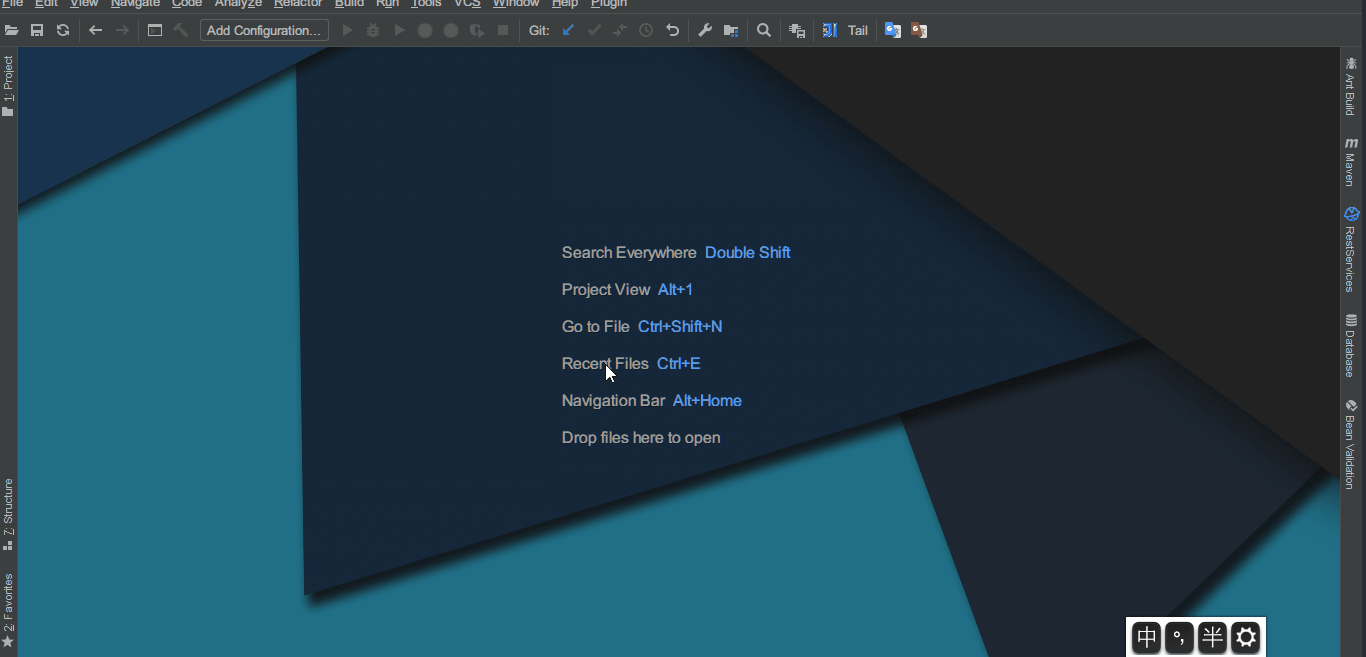Click the Save All disk icon
The width and height of the screenshot is (1366, 657).
pyautogui.click(x=37, y=30)
